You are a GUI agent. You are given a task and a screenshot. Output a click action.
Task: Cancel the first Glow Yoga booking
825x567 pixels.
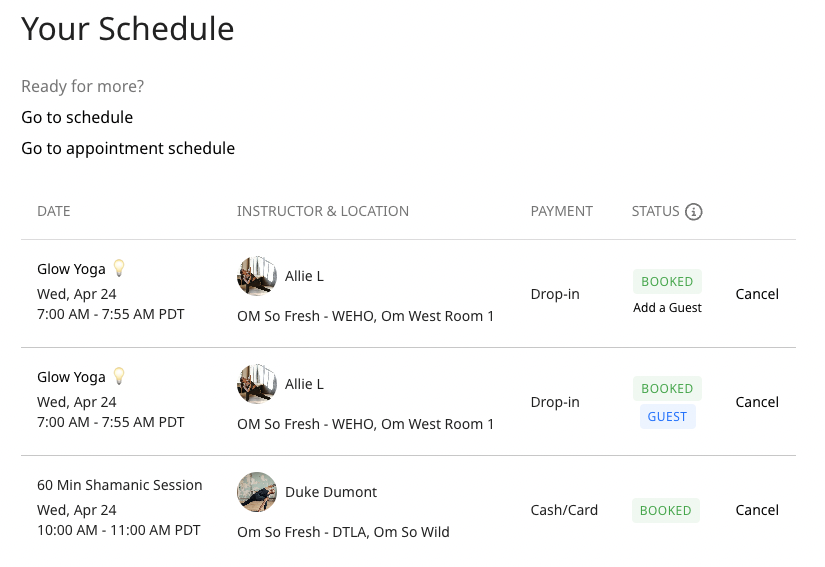click(757, 294)
